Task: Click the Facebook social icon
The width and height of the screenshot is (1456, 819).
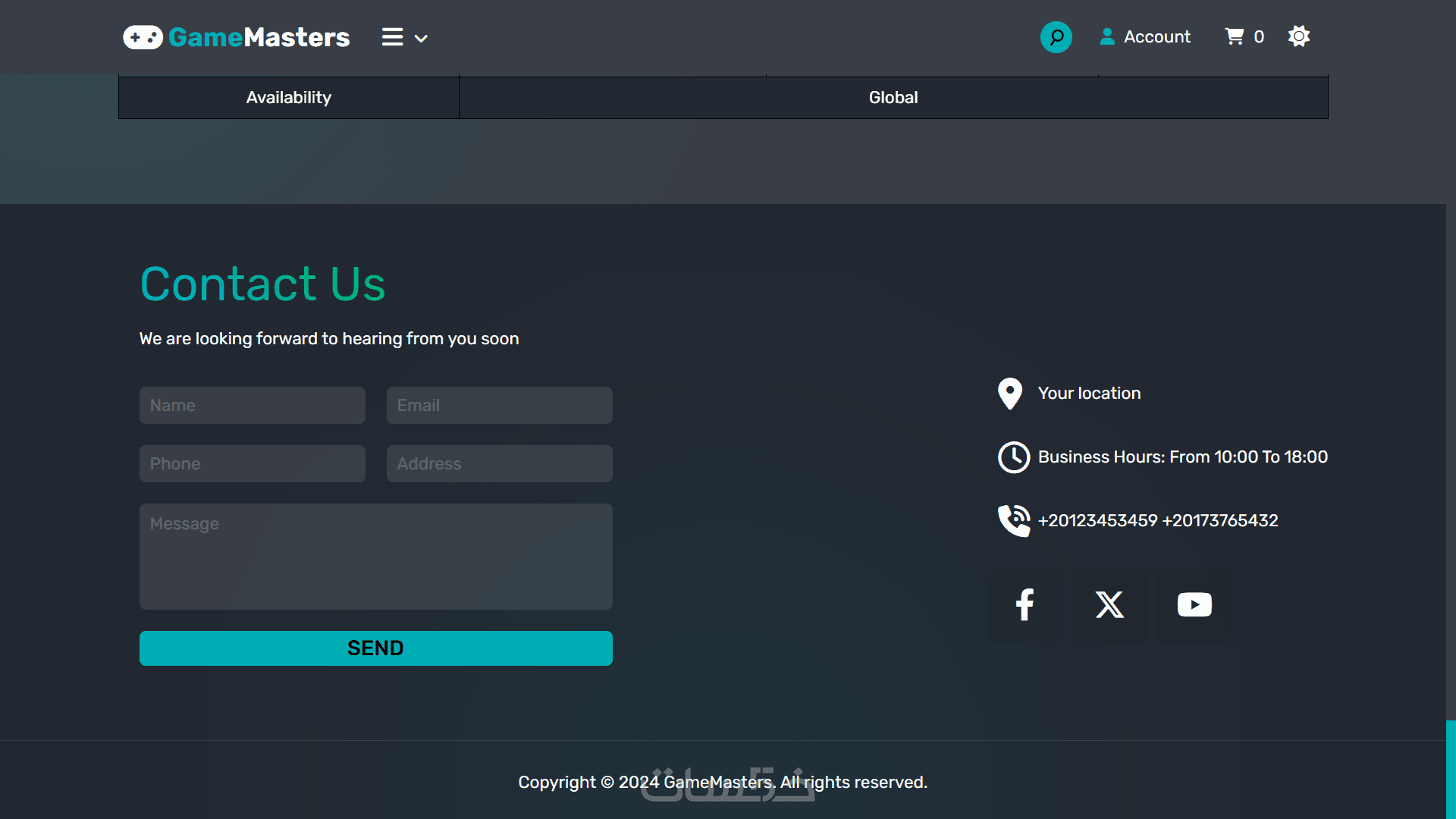Action: pos(1025,604)
